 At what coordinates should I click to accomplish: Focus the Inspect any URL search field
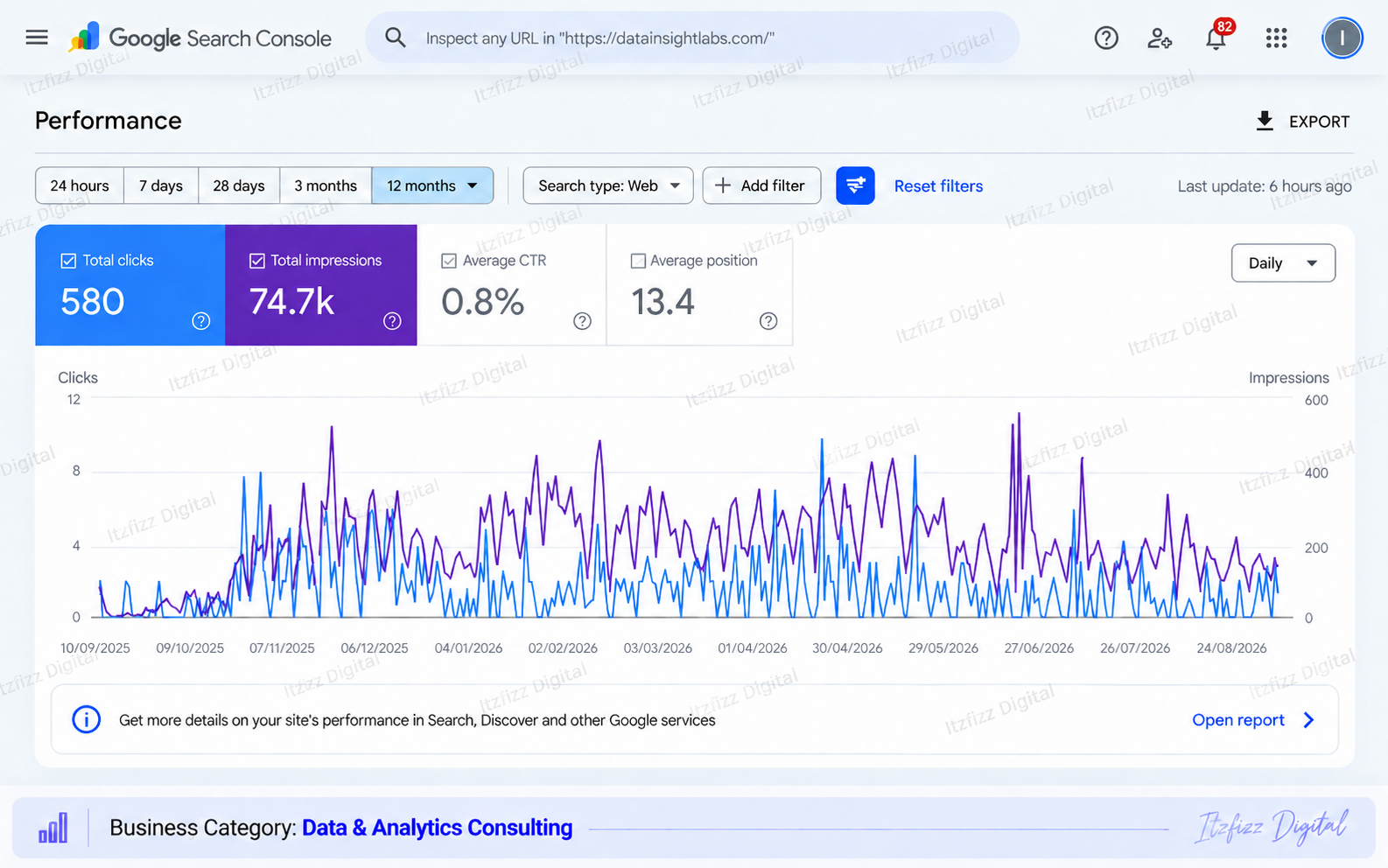(692, 38)
